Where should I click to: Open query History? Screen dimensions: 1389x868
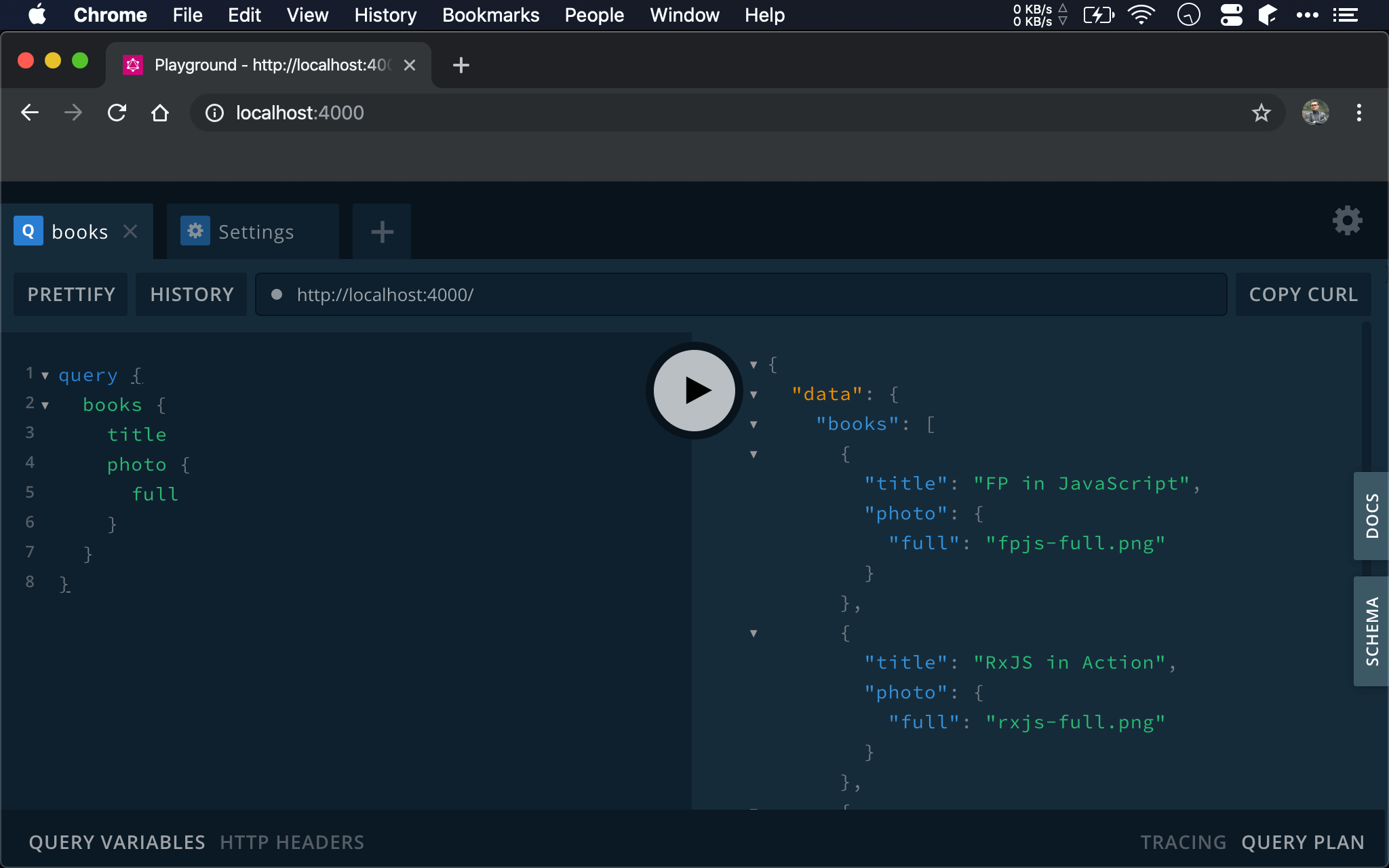191,294
